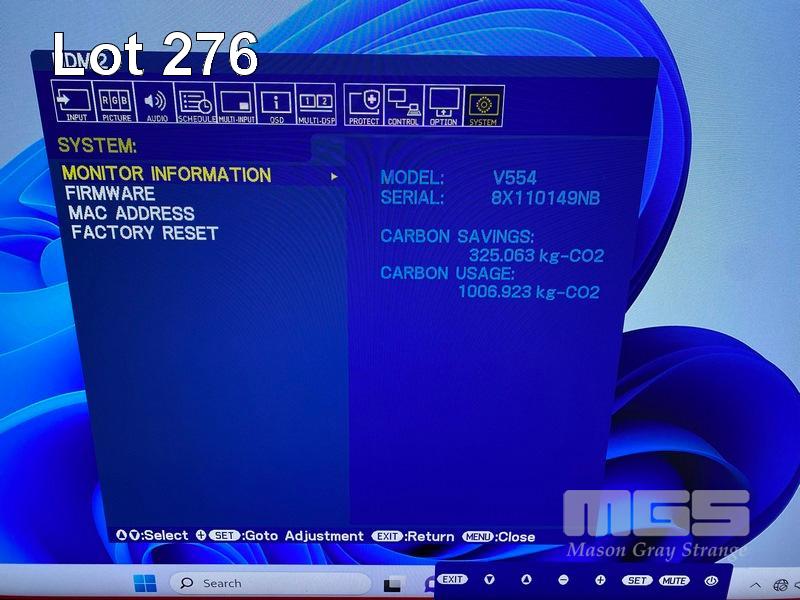
Task: Expand the arrow beside MONITOR INFORMATION
Action: (x=335, y=176)
